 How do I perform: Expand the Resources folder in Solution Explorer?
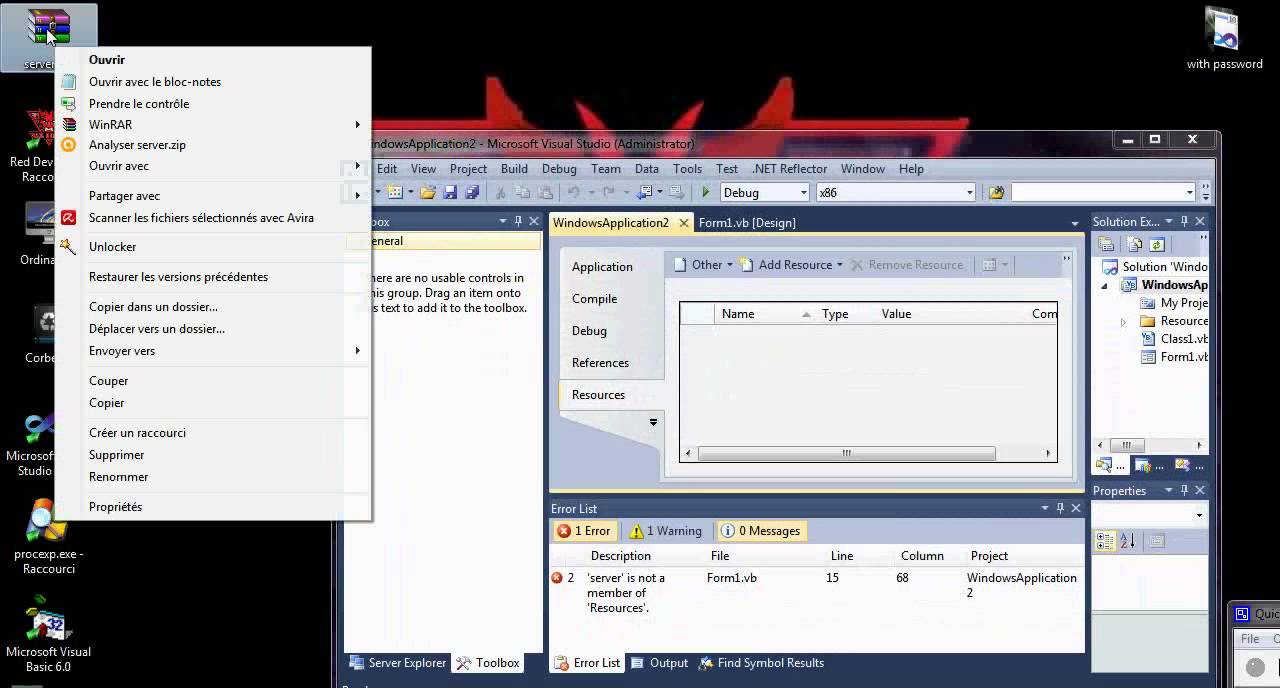tap(1123, 322)
